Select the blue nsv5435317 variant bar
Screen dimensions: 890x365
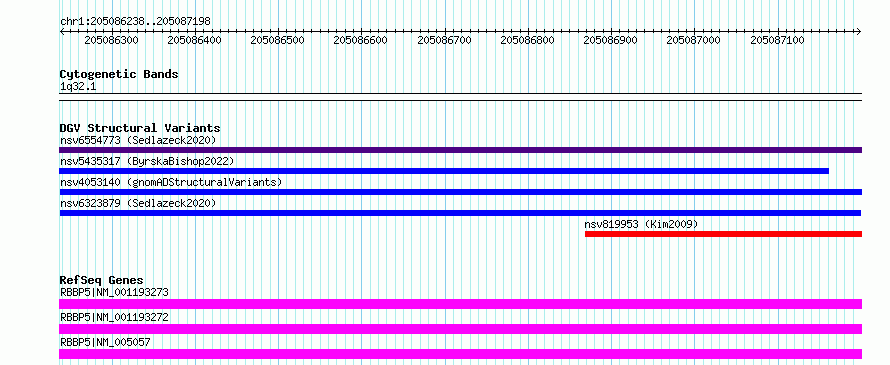444,171
